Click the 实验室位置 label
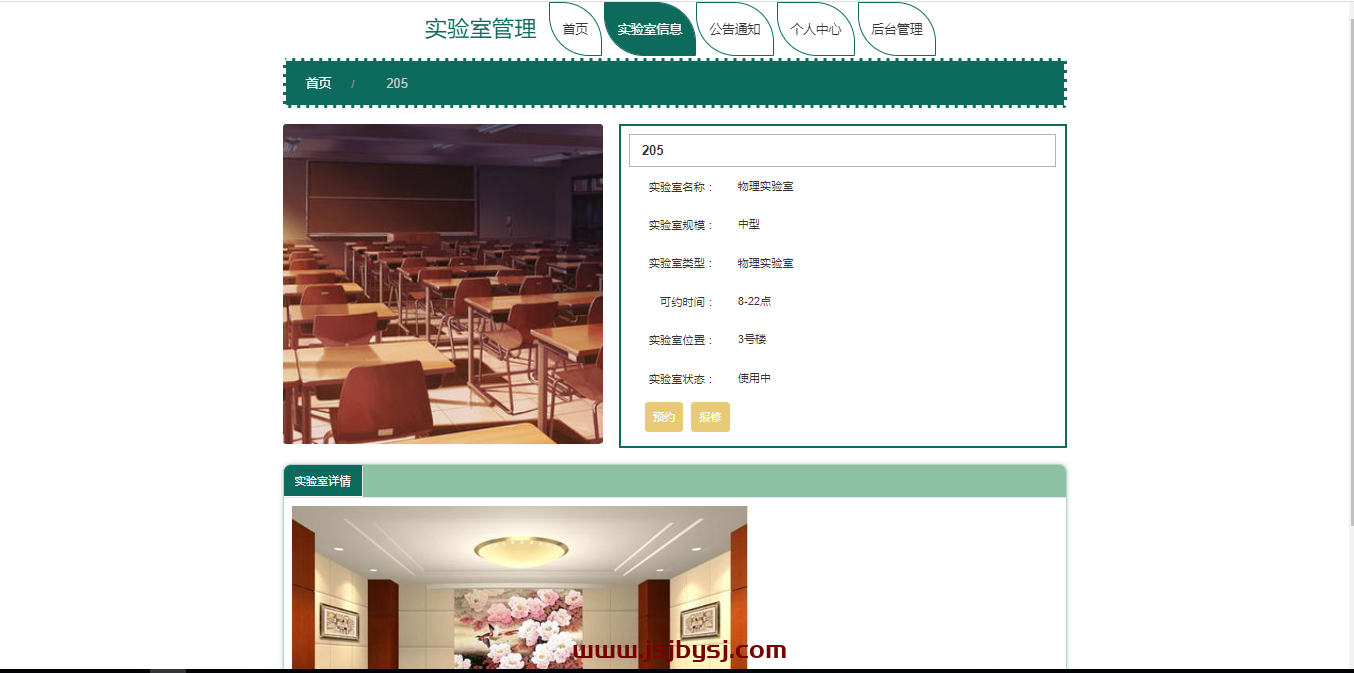The height and width of the screenshot is (673, 1354). (682, 340)
